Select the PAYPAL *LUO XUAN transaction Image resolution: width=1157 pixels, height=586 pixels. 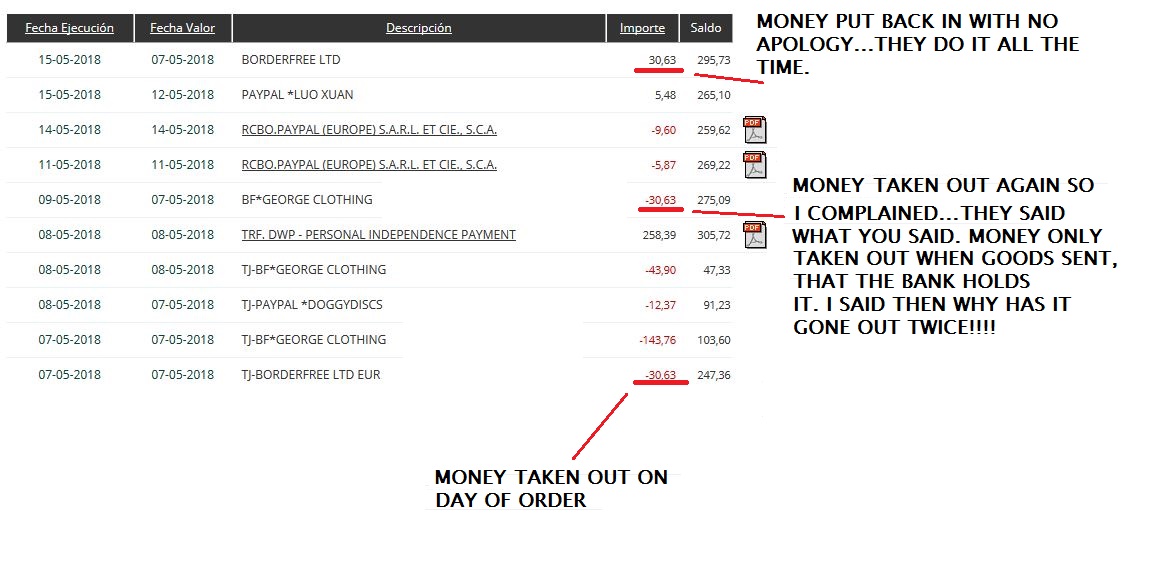[297, 95]
